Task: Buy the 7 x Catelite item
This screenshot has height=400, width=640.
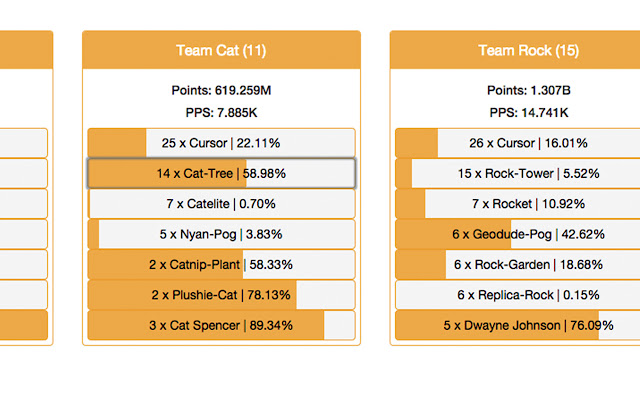Action: point(221,204)
